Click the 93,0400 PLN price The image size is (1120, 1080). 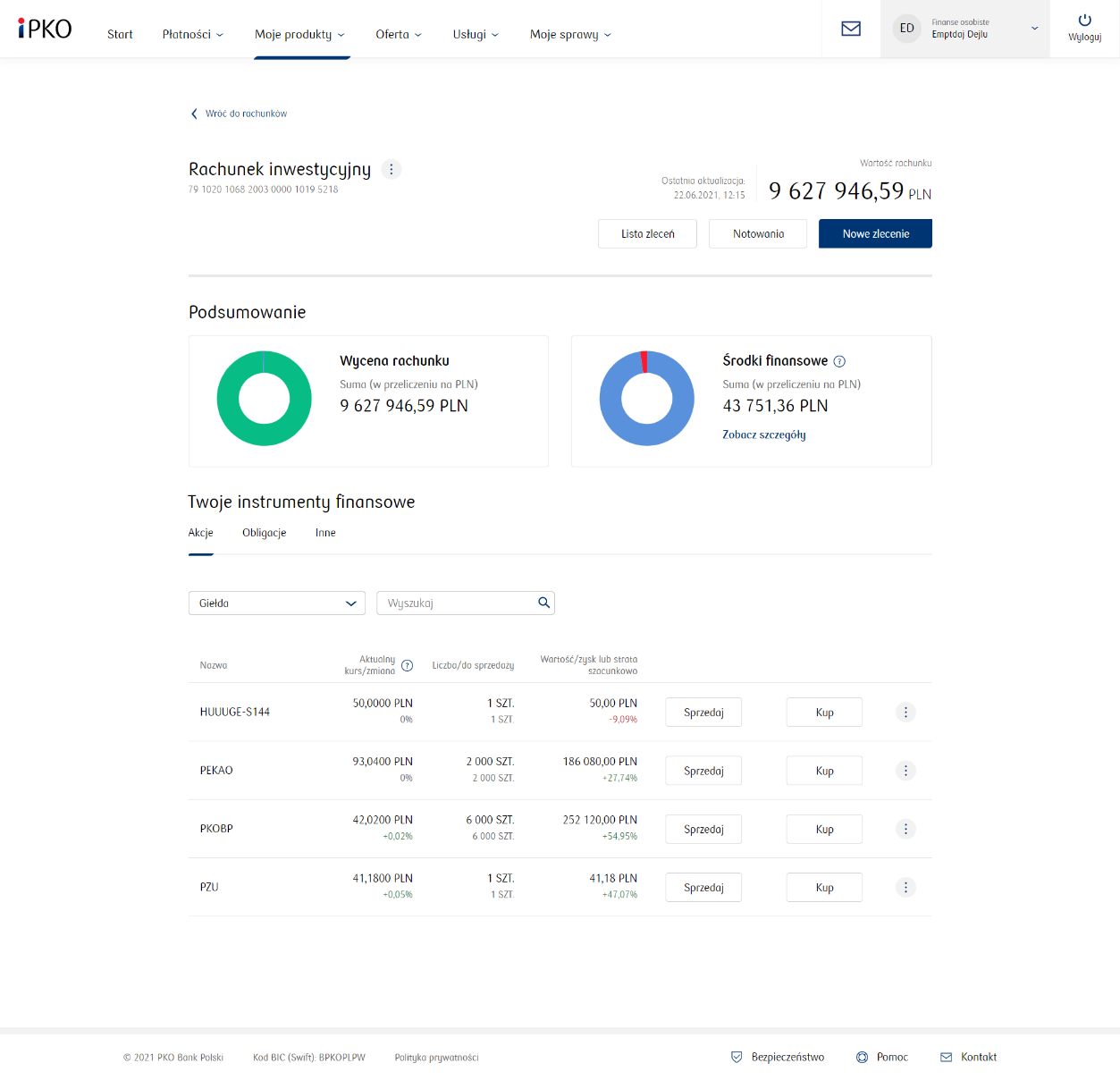383,762
